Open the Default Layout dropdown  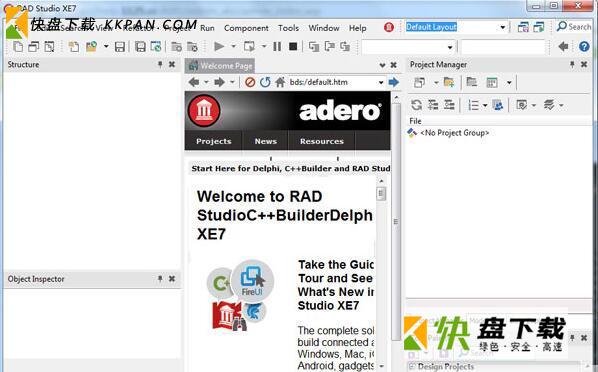click(503, 27)
